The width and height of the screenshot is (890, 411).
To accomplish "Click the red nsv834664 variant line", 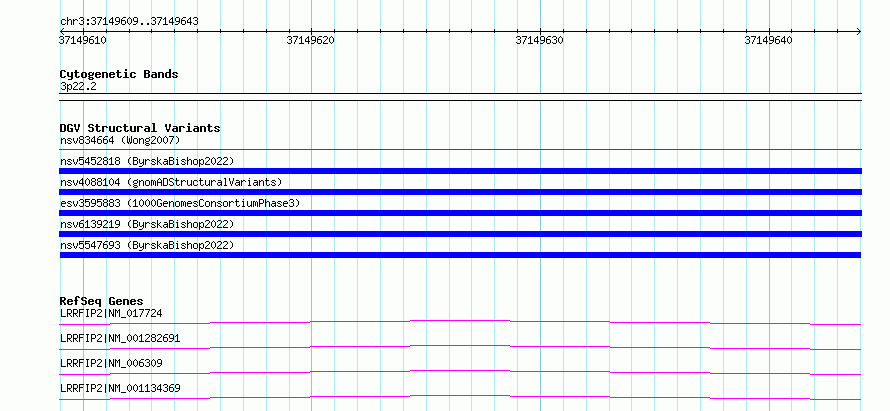I will 460,150.
